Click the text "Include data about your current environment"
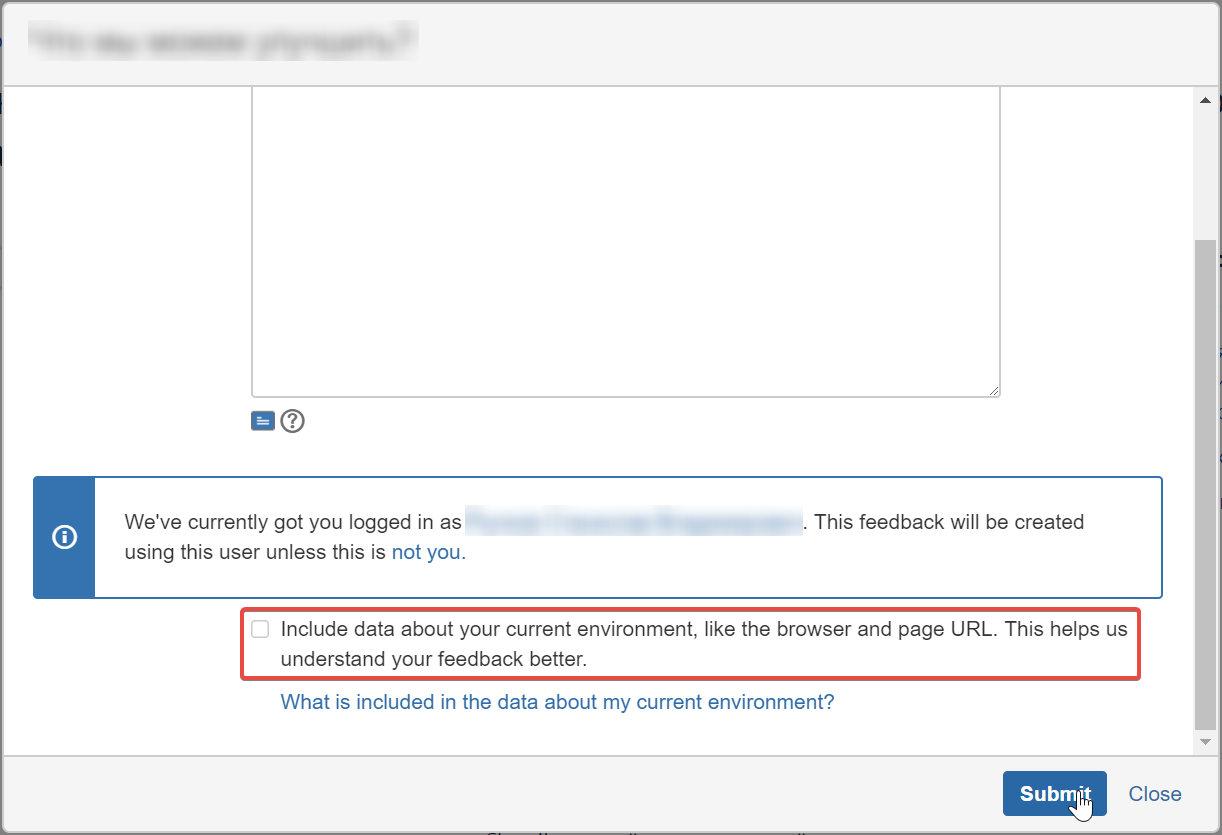 486,629
